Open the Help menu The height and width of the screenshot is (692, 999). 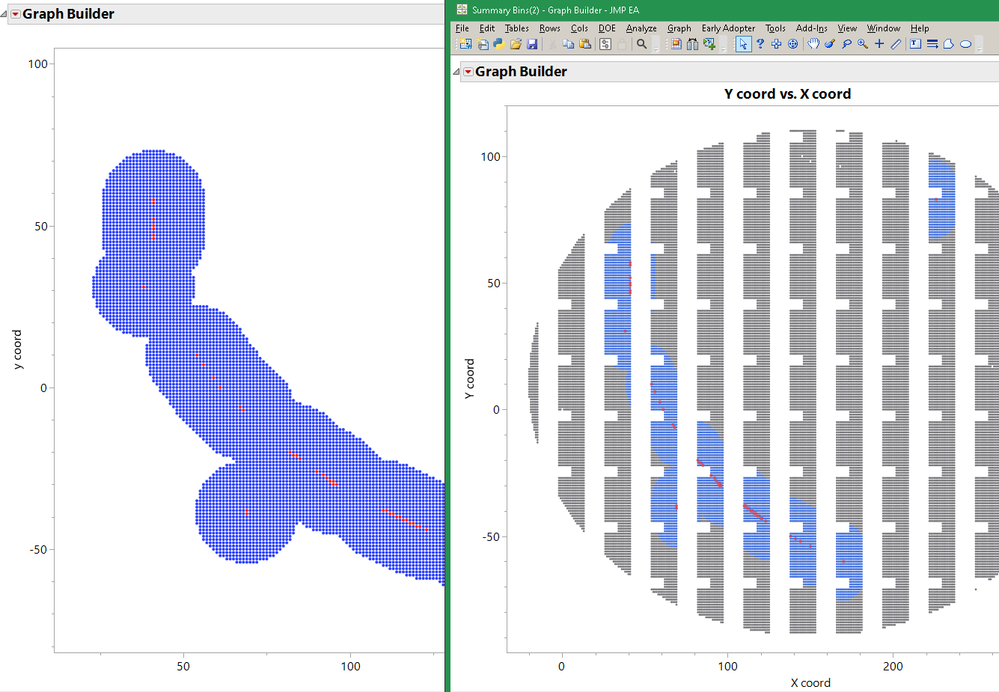919,28
